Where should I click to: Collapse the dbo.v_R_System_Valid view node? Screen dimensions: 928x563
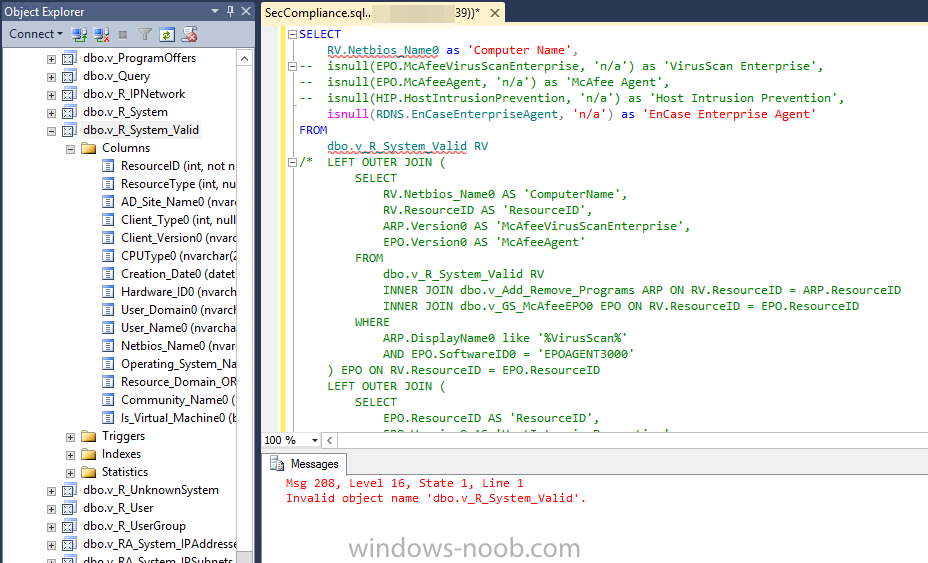tap(51, 131)
